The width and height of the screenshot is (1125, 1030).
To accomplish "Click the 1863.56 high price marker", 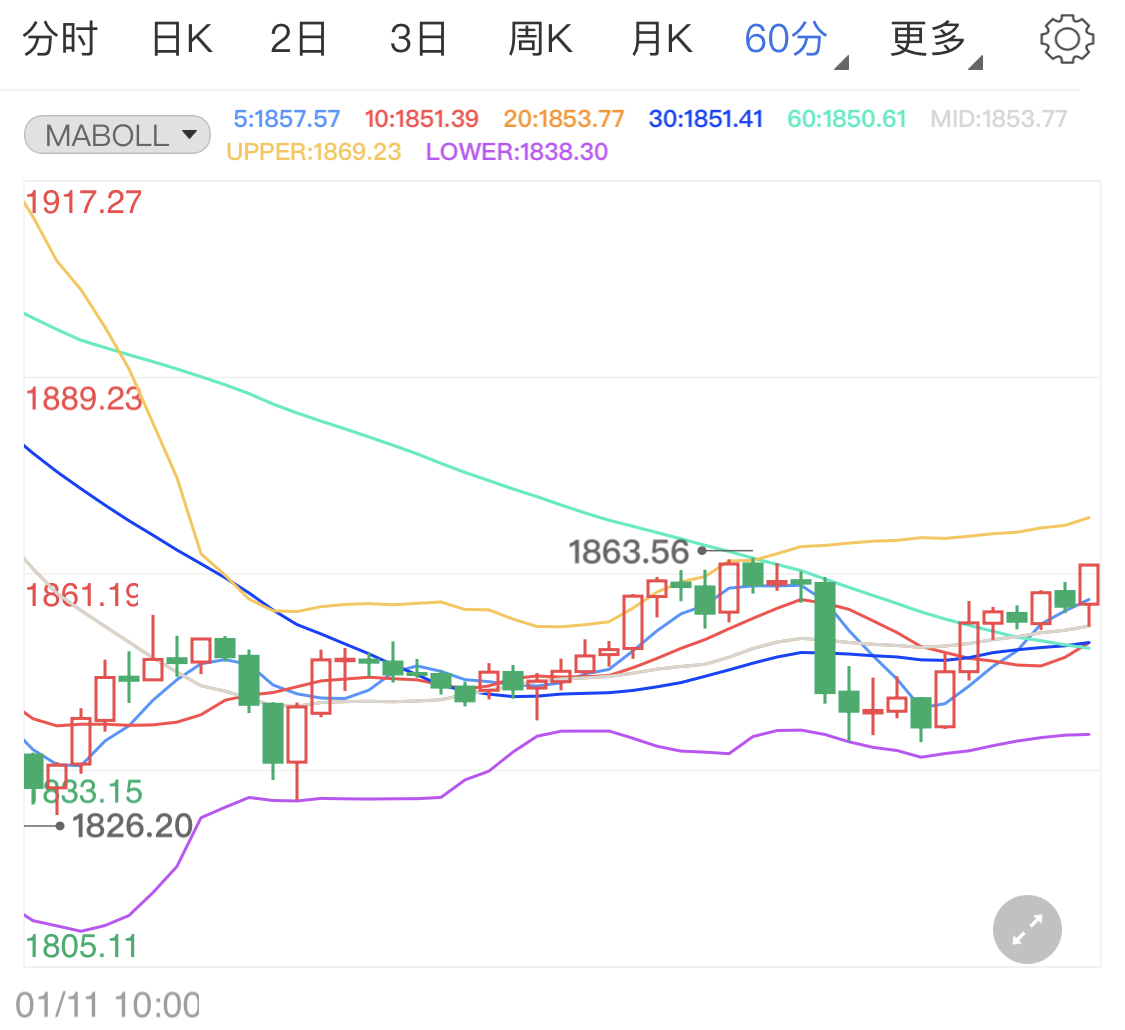I will point(629,552).
